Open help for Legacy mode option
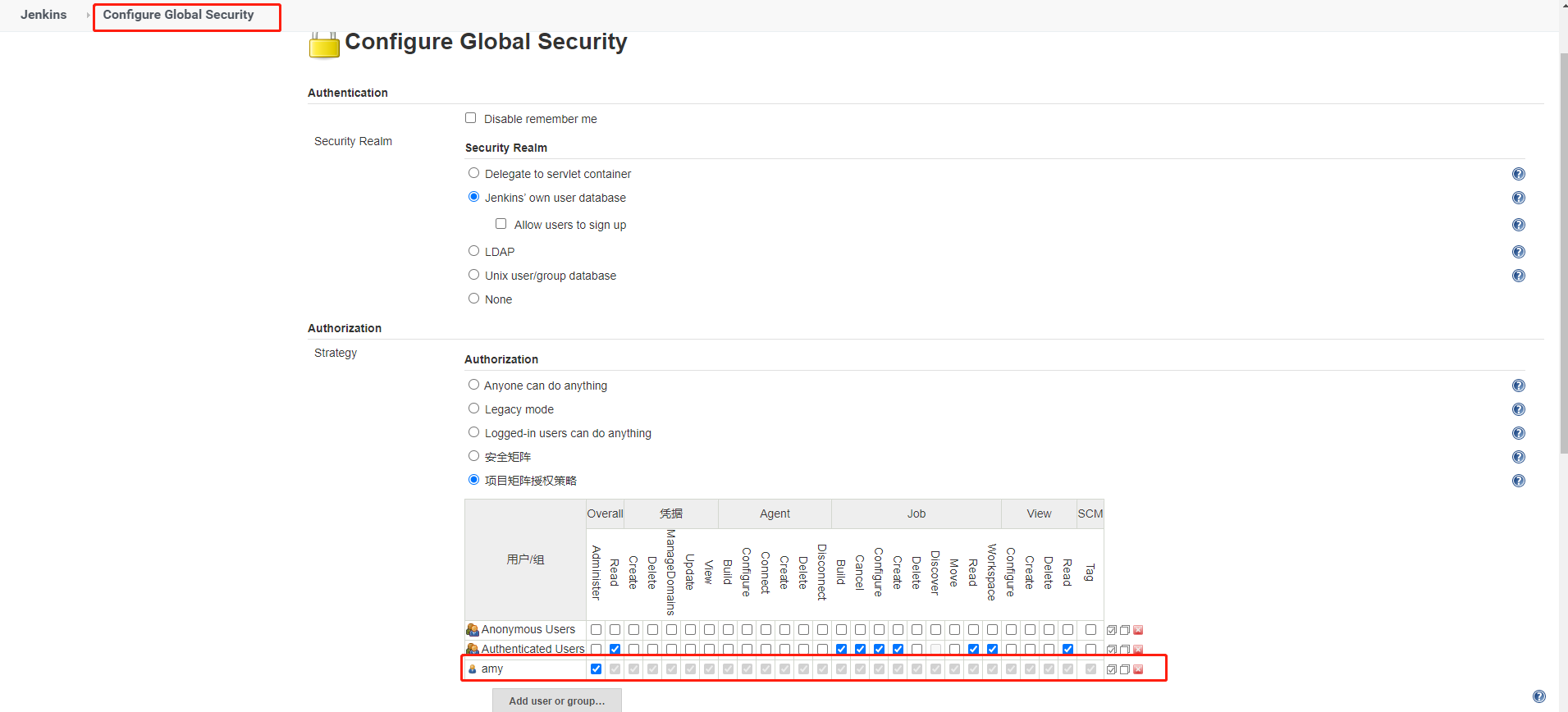 point(1519,409)
